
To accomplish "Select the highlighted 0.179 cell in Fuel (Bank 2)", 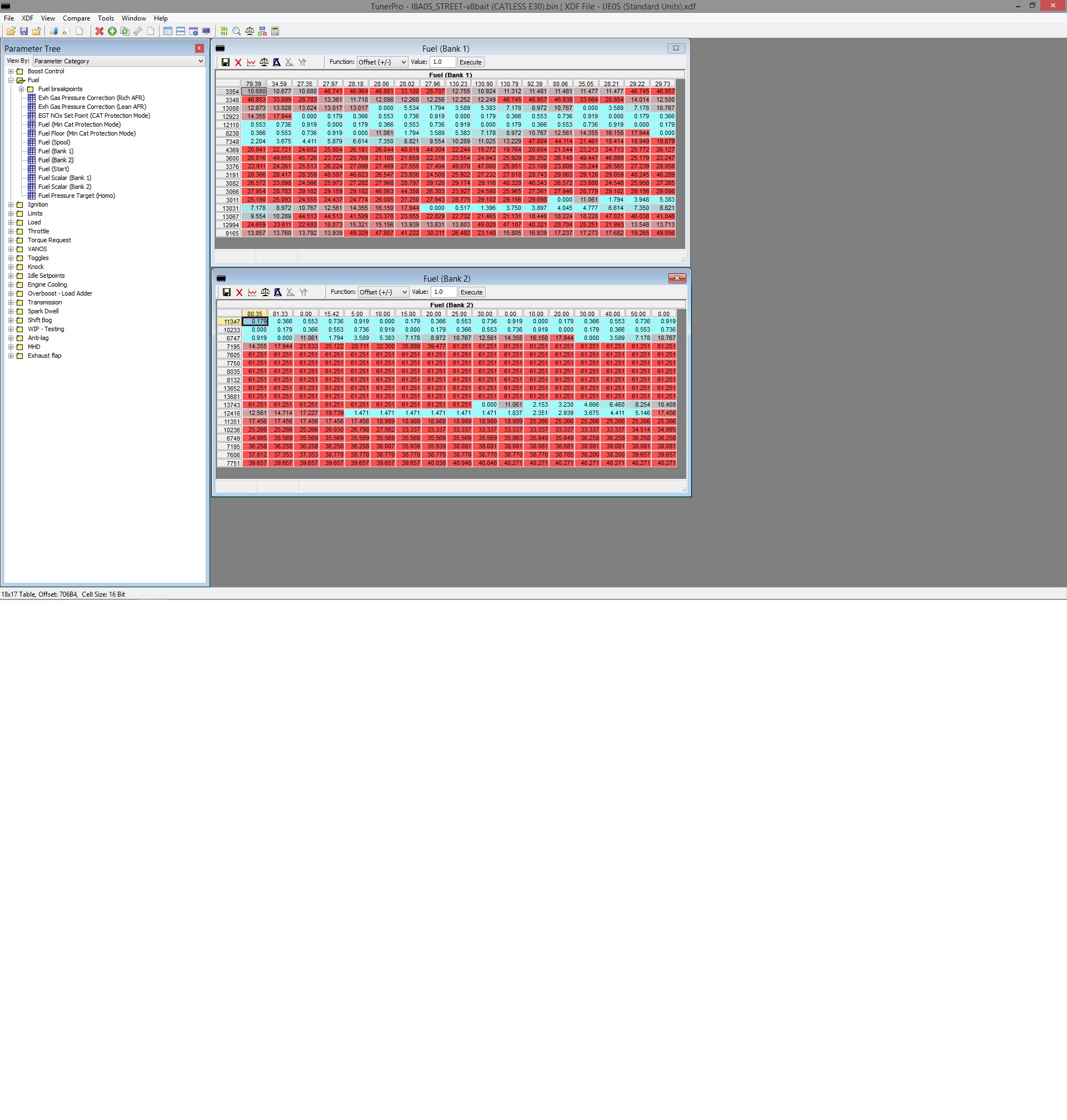I will [255, 322].
